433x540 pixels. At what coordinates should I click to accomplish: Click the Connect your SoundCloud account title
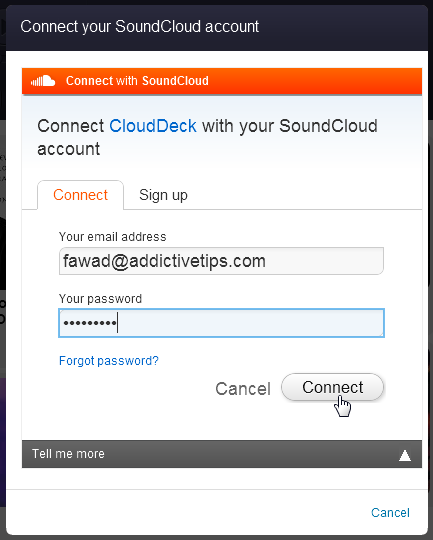[x=140, y=27]
